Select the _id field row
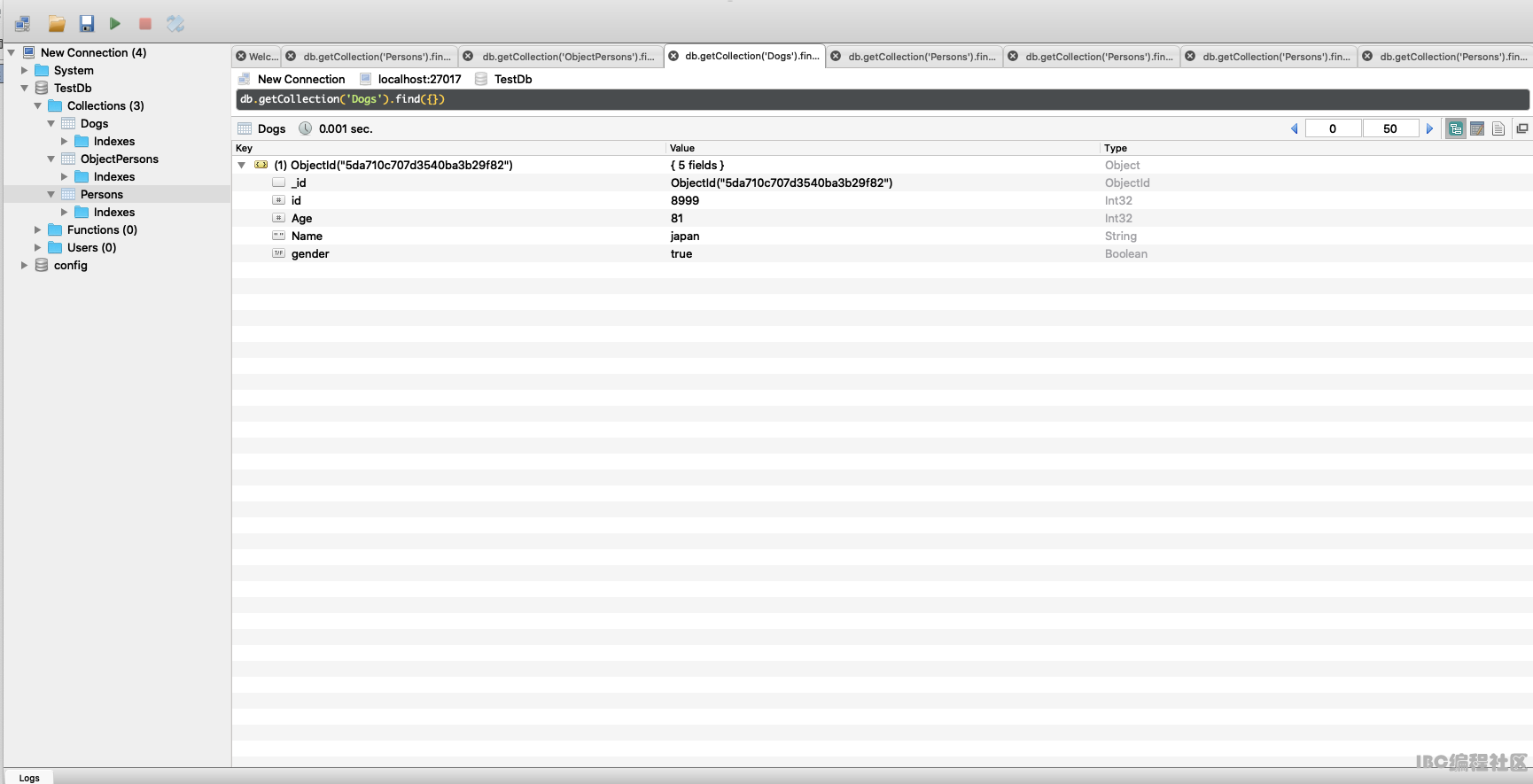Screen dimensions: 1533x784 [883, 182]
